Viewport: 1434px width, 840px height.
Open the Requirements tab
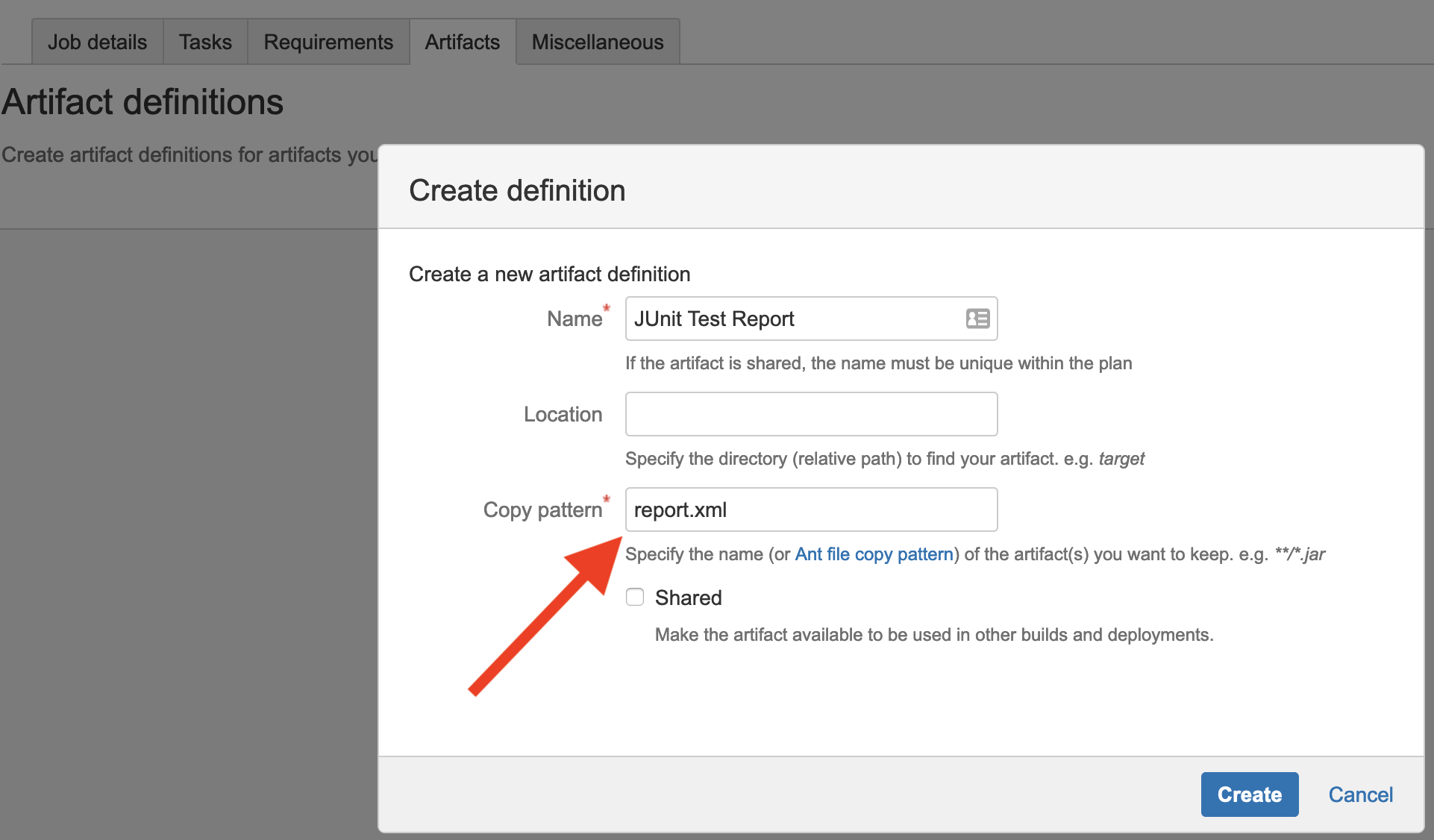tap(328, 43)
